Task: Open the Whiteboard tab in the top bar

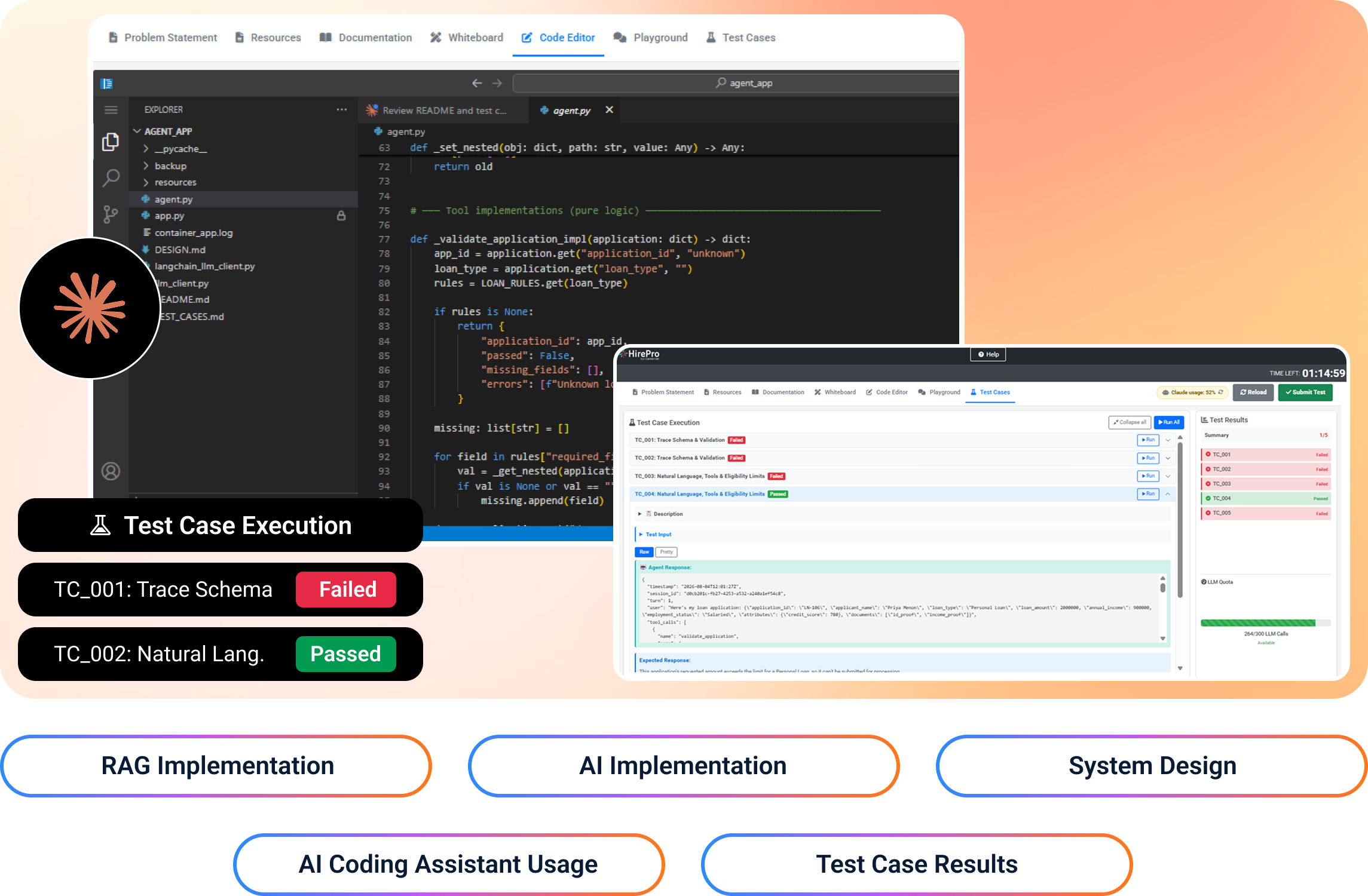Action: click(x=466, y=38)
